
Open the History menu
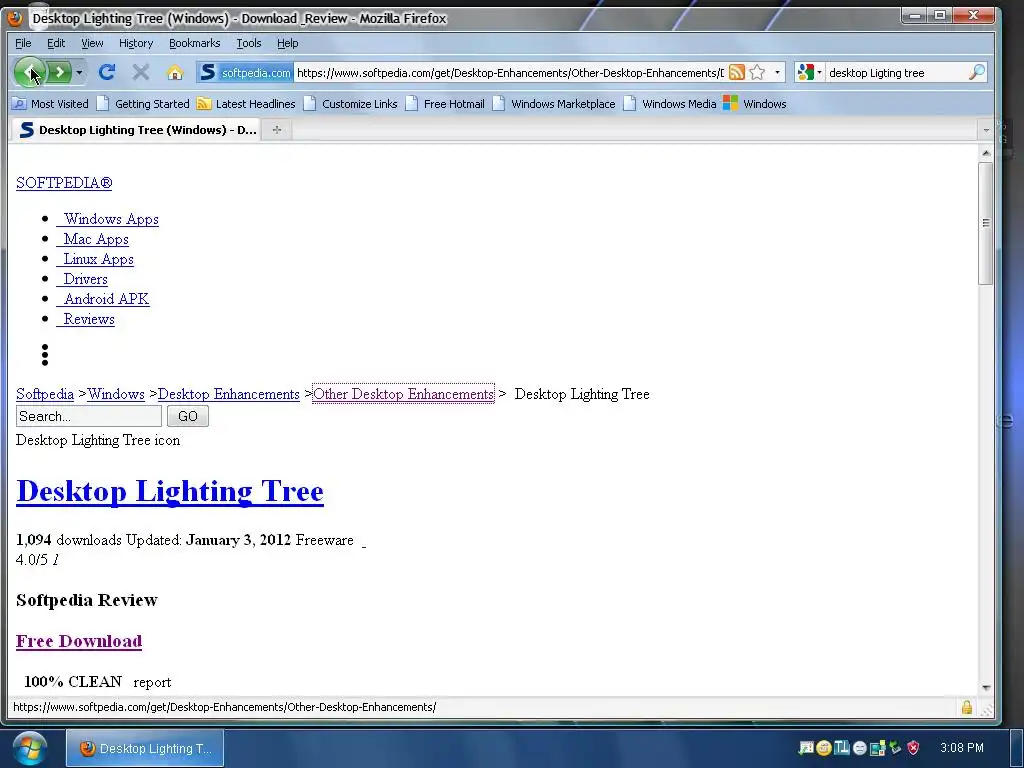click(136, 43)
